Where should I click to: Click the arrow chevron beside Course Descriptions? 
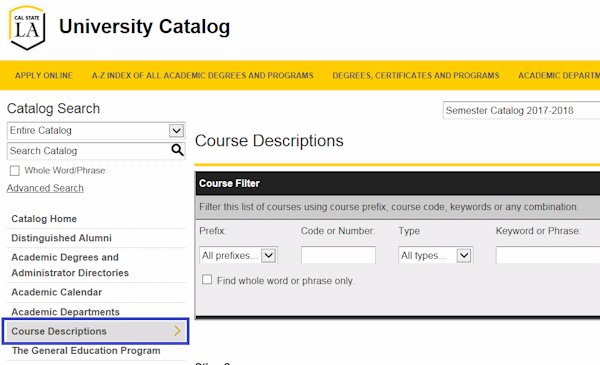coord(177,331)
